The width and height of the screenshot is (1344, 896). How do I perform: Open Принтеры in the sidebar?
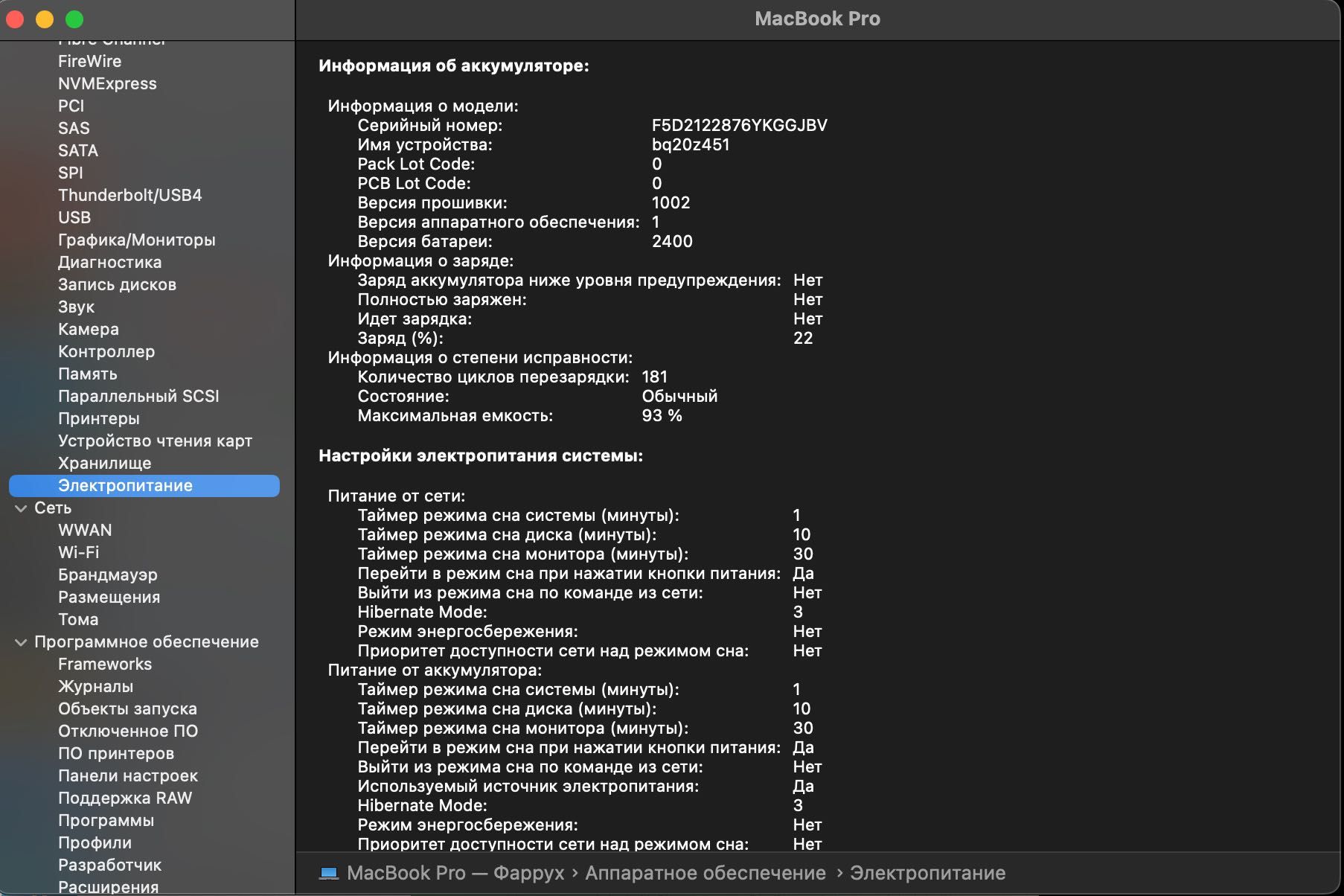99,418
